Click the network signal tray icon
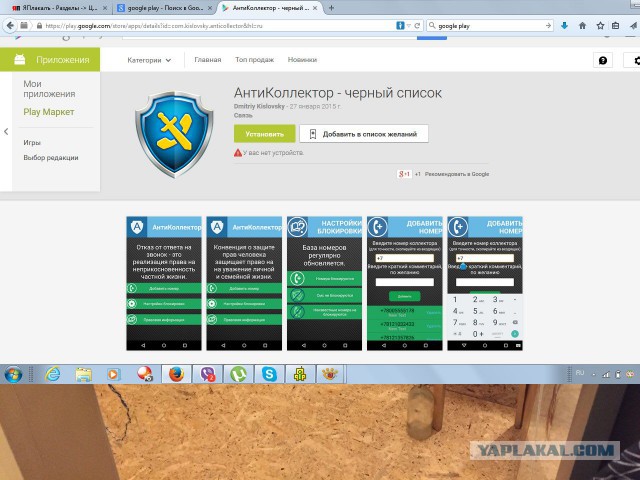Image resolution: width=640 pixels, height=480 pixels. (x=606, y=374)
